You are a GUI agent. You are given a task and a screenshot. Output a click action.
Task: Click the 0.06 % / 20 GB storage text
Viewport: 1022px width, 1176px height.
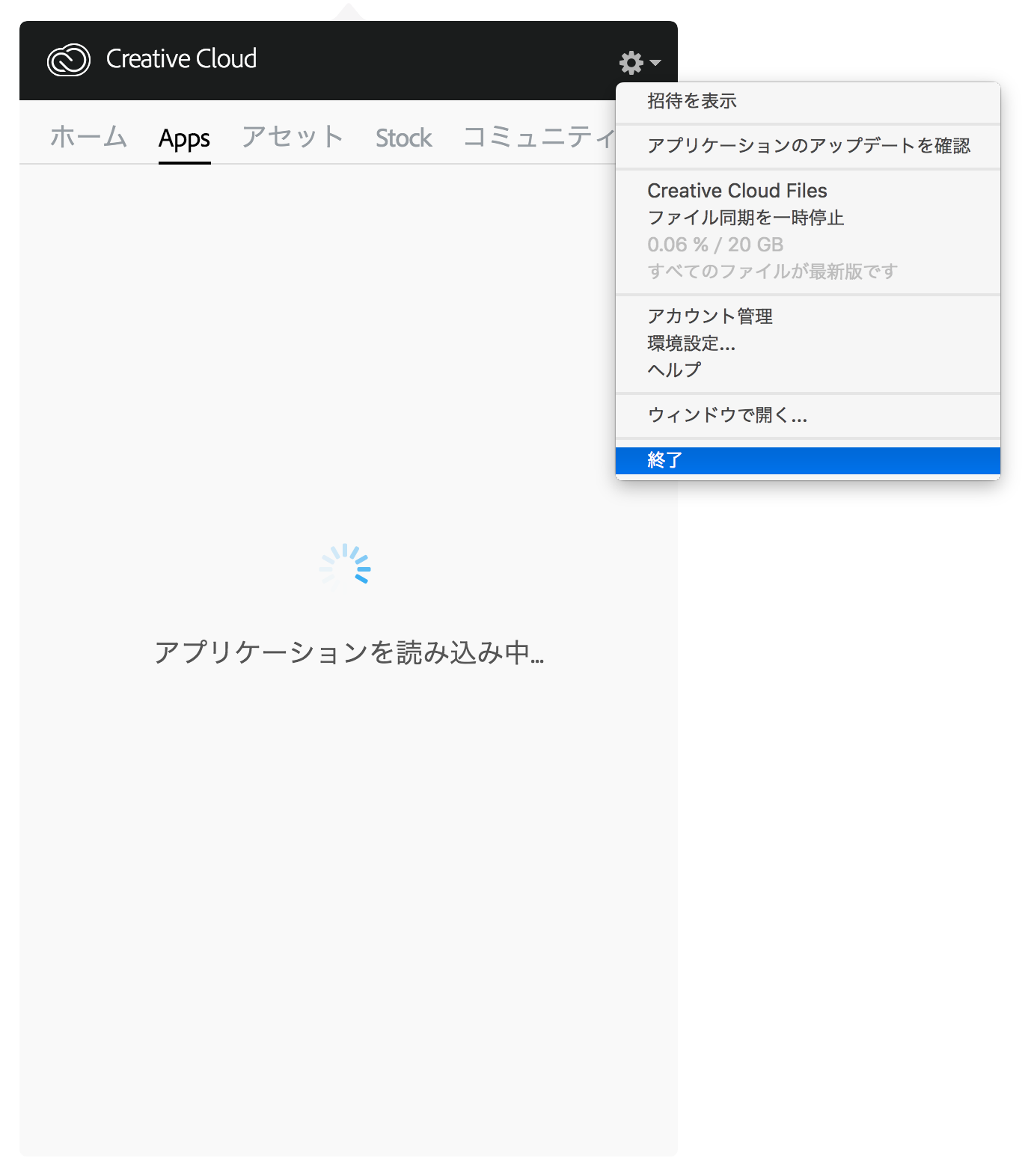(715, 245)
